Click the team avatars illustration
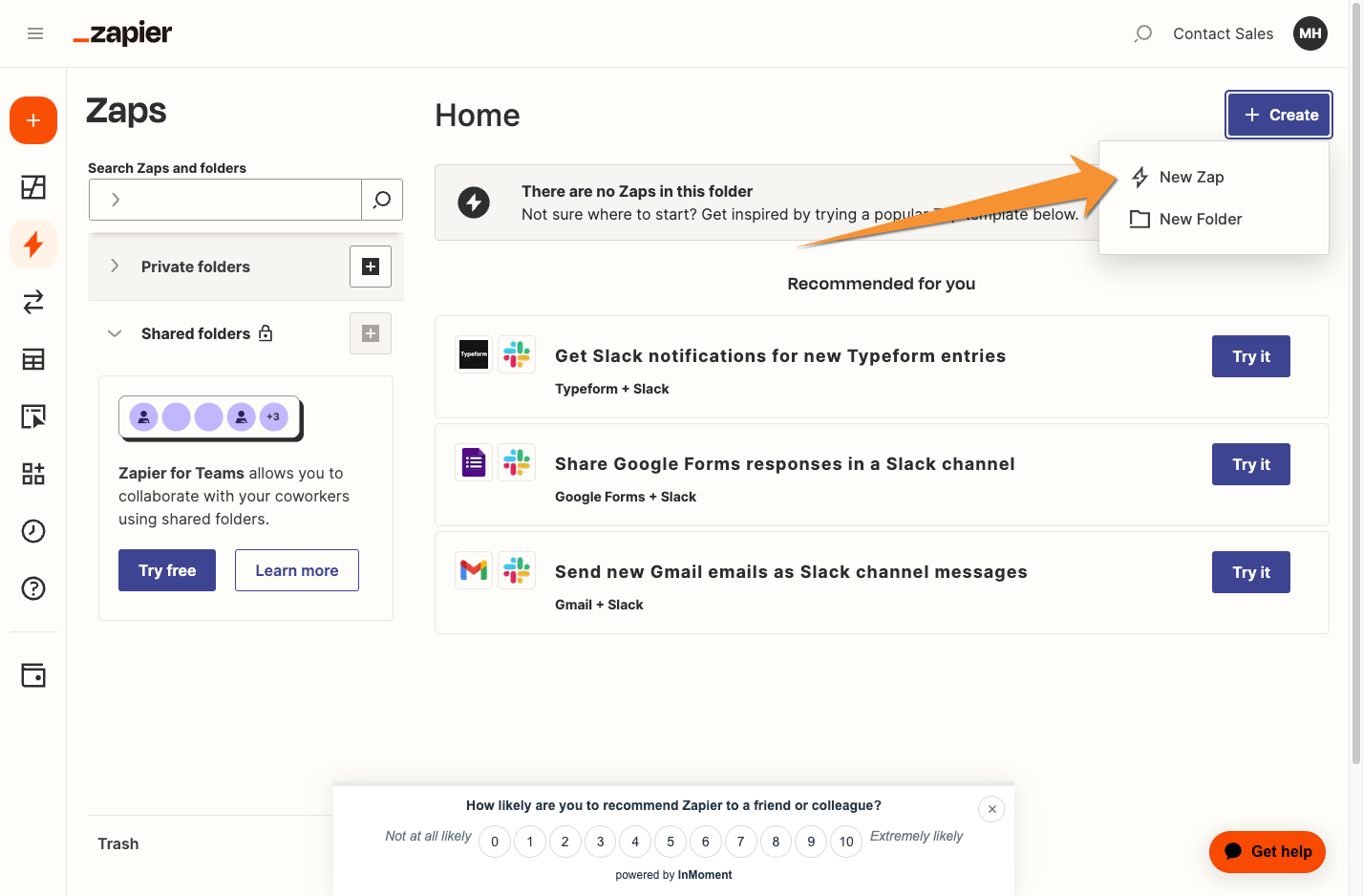 [x=210, y=417]
